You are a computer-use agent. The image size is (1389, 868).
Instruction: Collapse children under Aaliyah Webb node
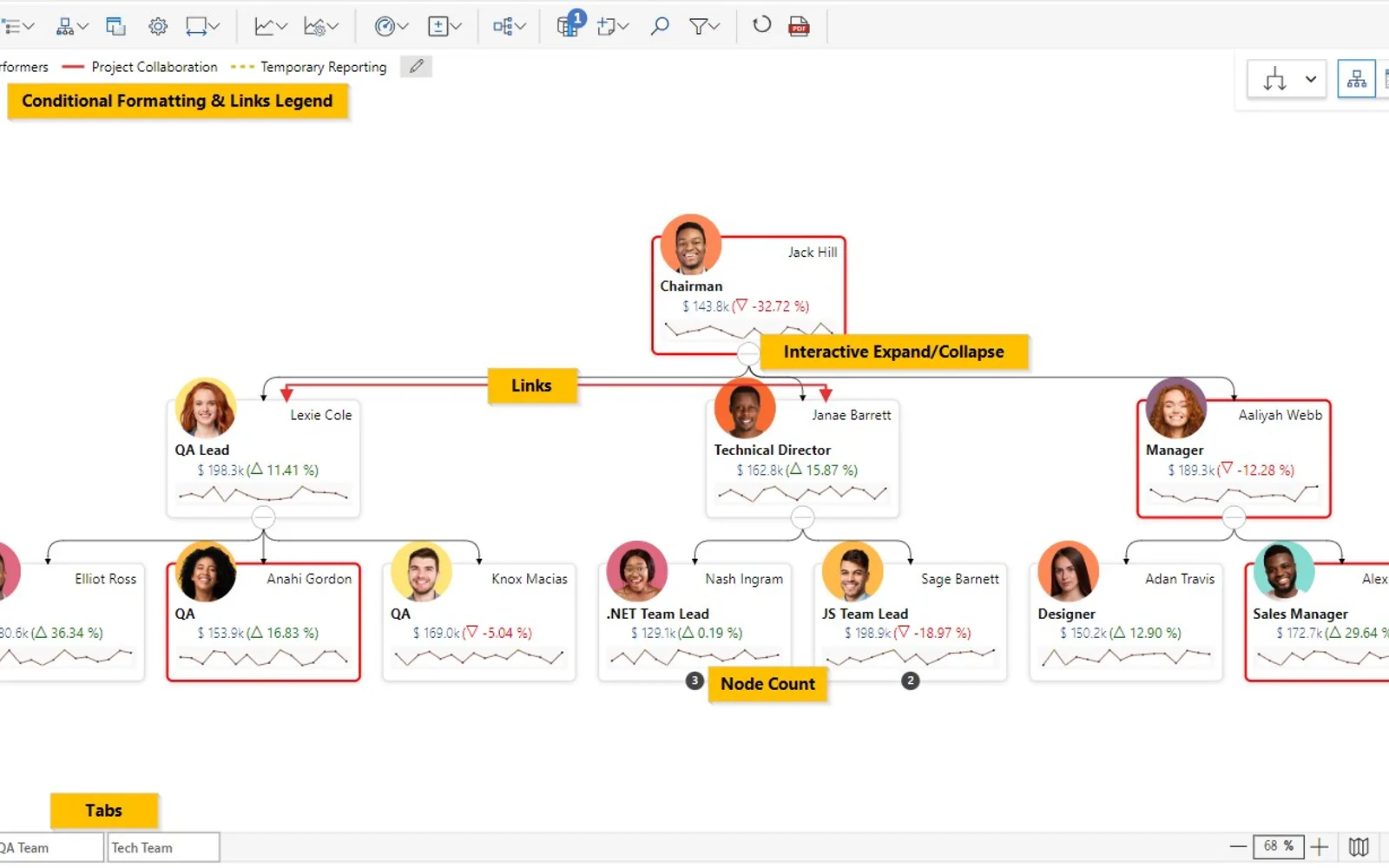pos(1234,517)
